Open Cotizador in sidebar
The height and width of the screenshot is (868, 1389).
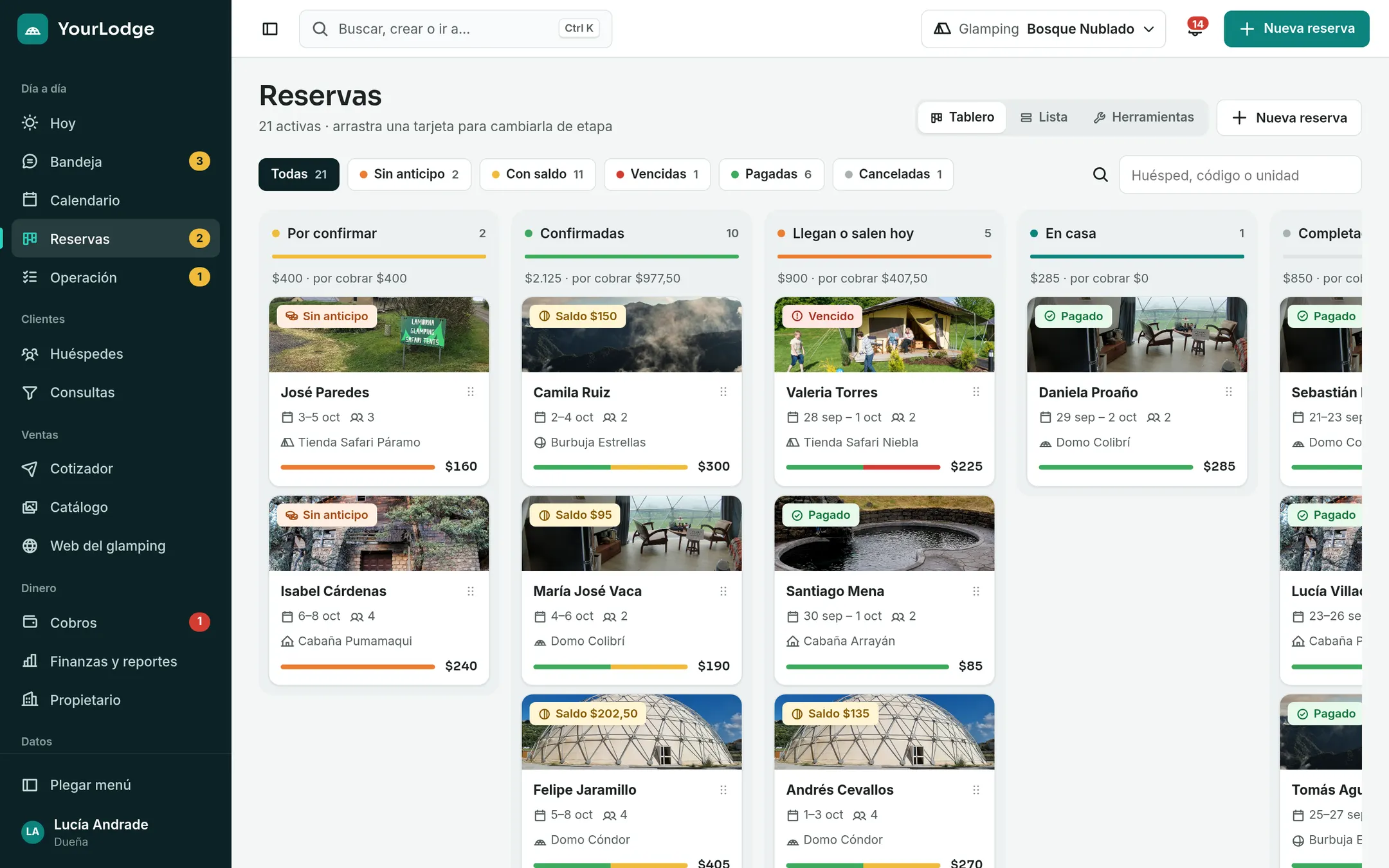click(116, 469)
